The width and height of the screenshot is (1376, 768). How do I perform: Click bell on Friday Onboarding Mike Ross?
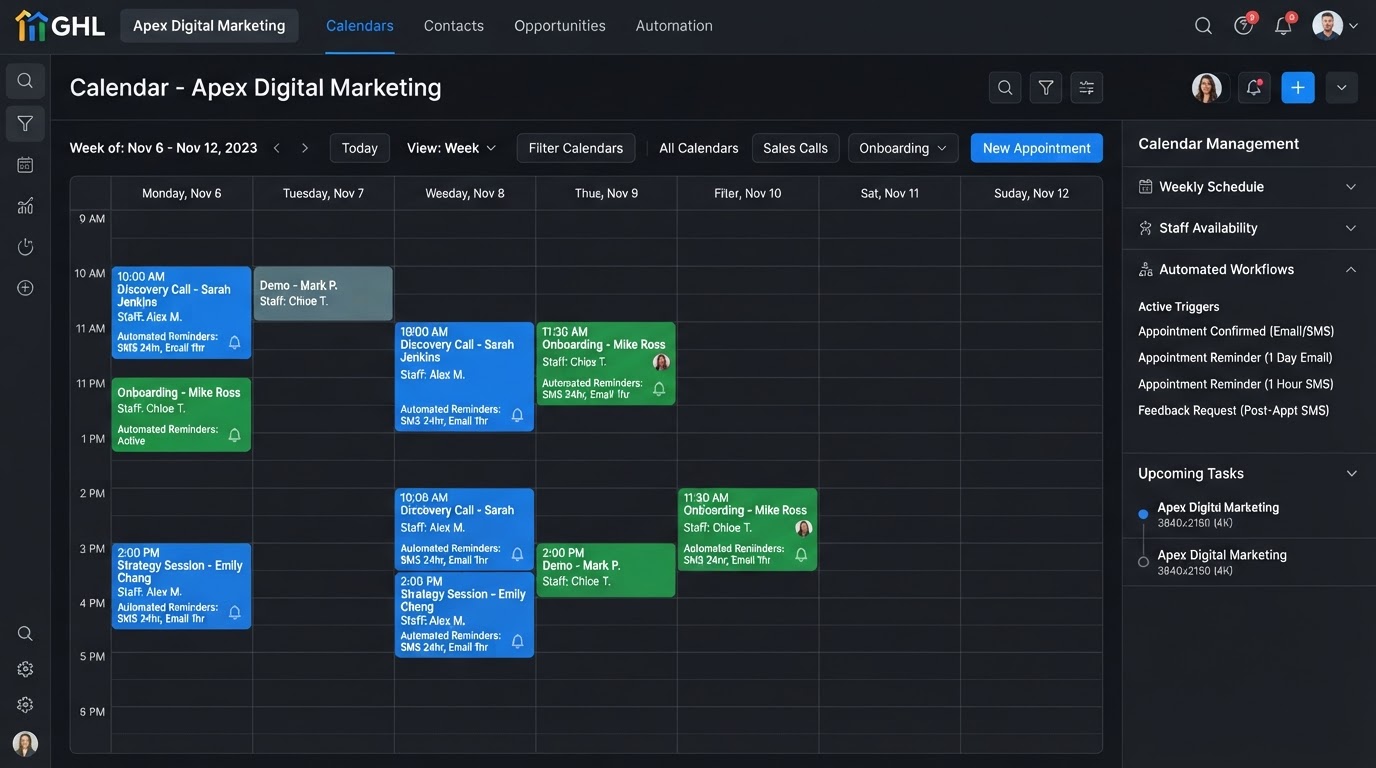[801, 554]
